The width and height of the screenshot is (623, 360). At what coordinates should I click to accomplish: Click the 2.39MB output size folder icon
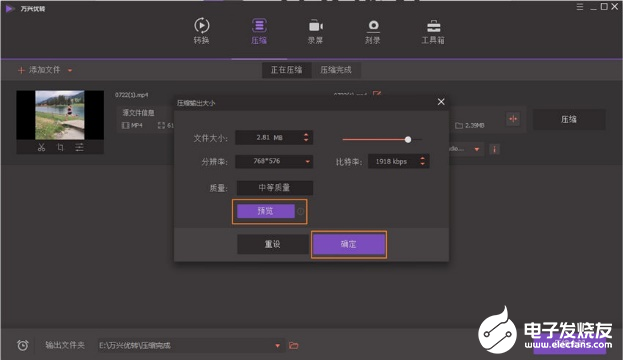[x=459, y=126]
